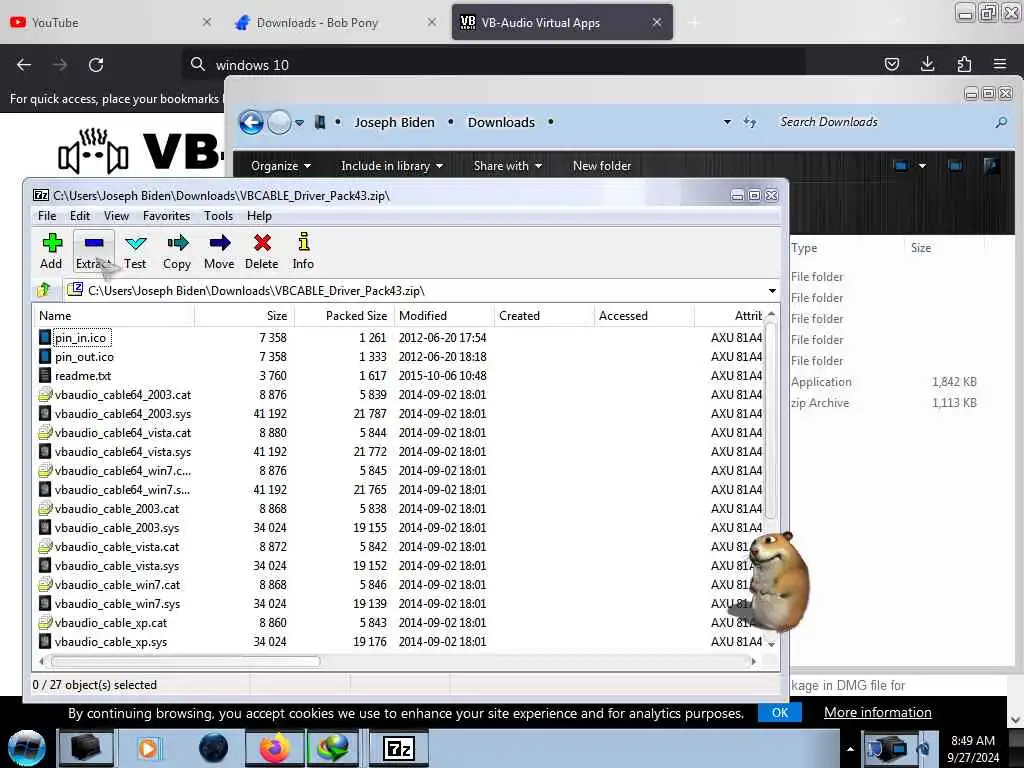The image size is (1024, 768).
Task: Open Explorer recent locations dropdown arrow
Action: tap(299, 123)
